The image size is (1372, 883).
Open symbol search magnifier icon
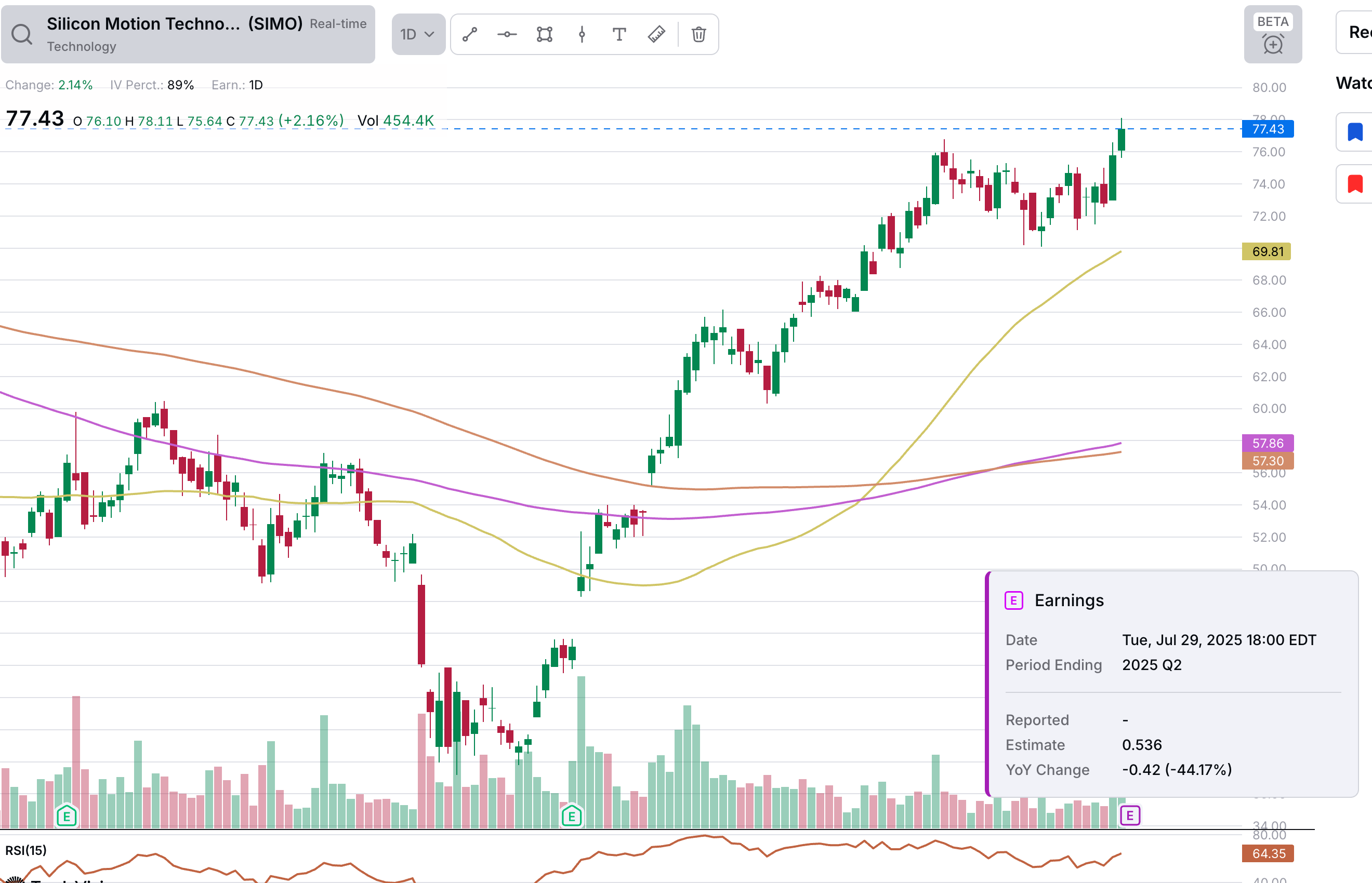point(22,34)
